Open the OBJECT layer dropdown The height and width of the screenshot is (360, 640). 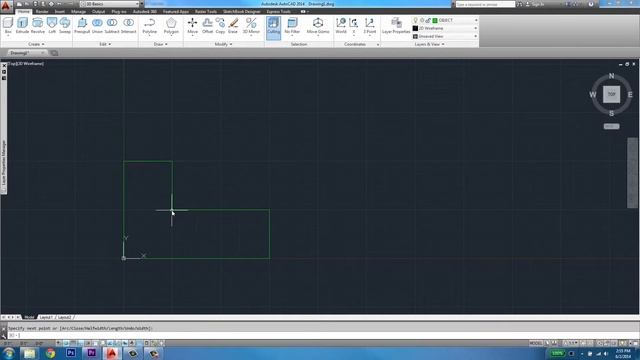[445, 20]
